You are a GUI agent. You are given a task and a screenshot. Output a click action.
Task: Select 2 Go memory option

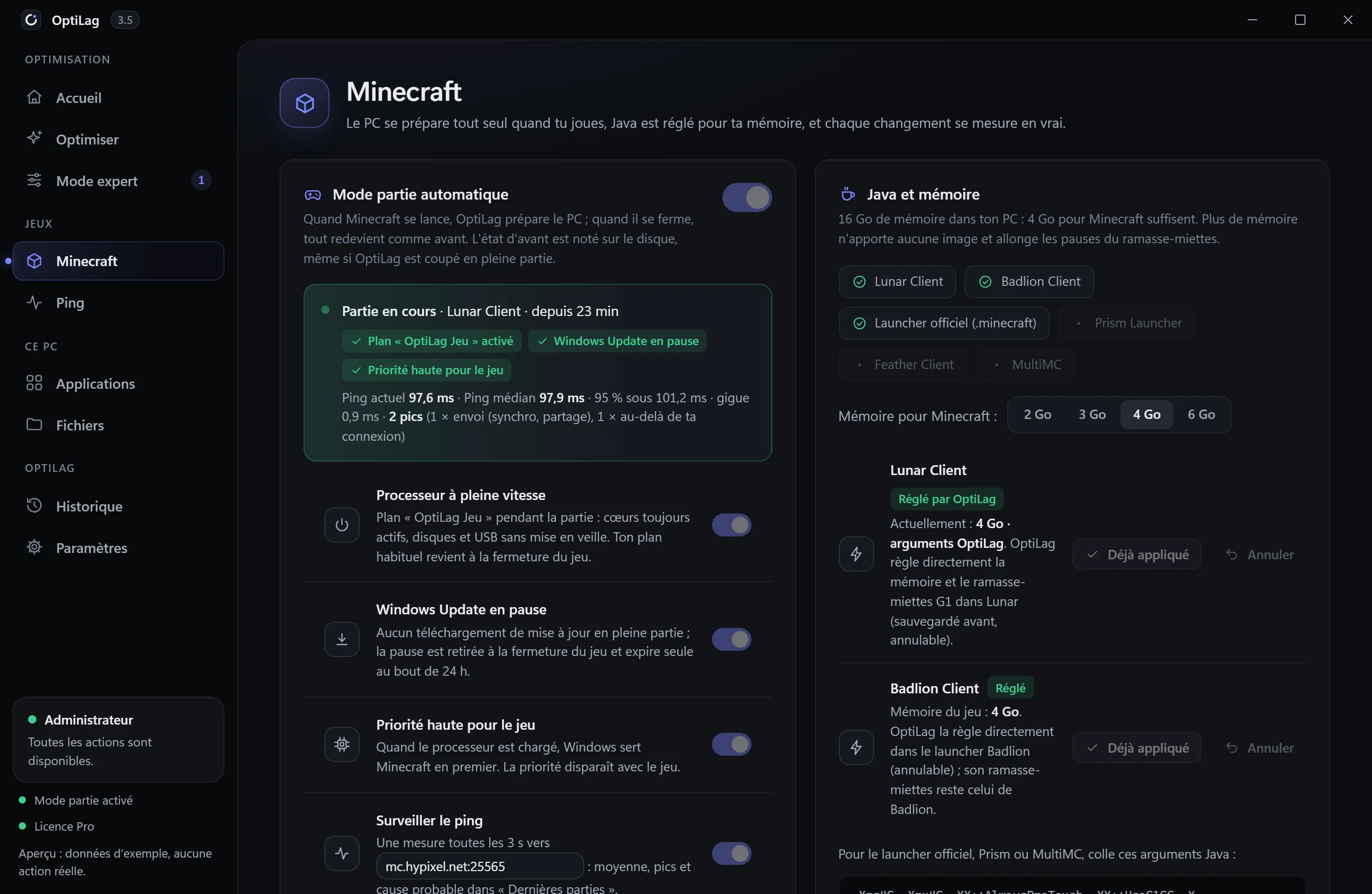point(1037,414)
